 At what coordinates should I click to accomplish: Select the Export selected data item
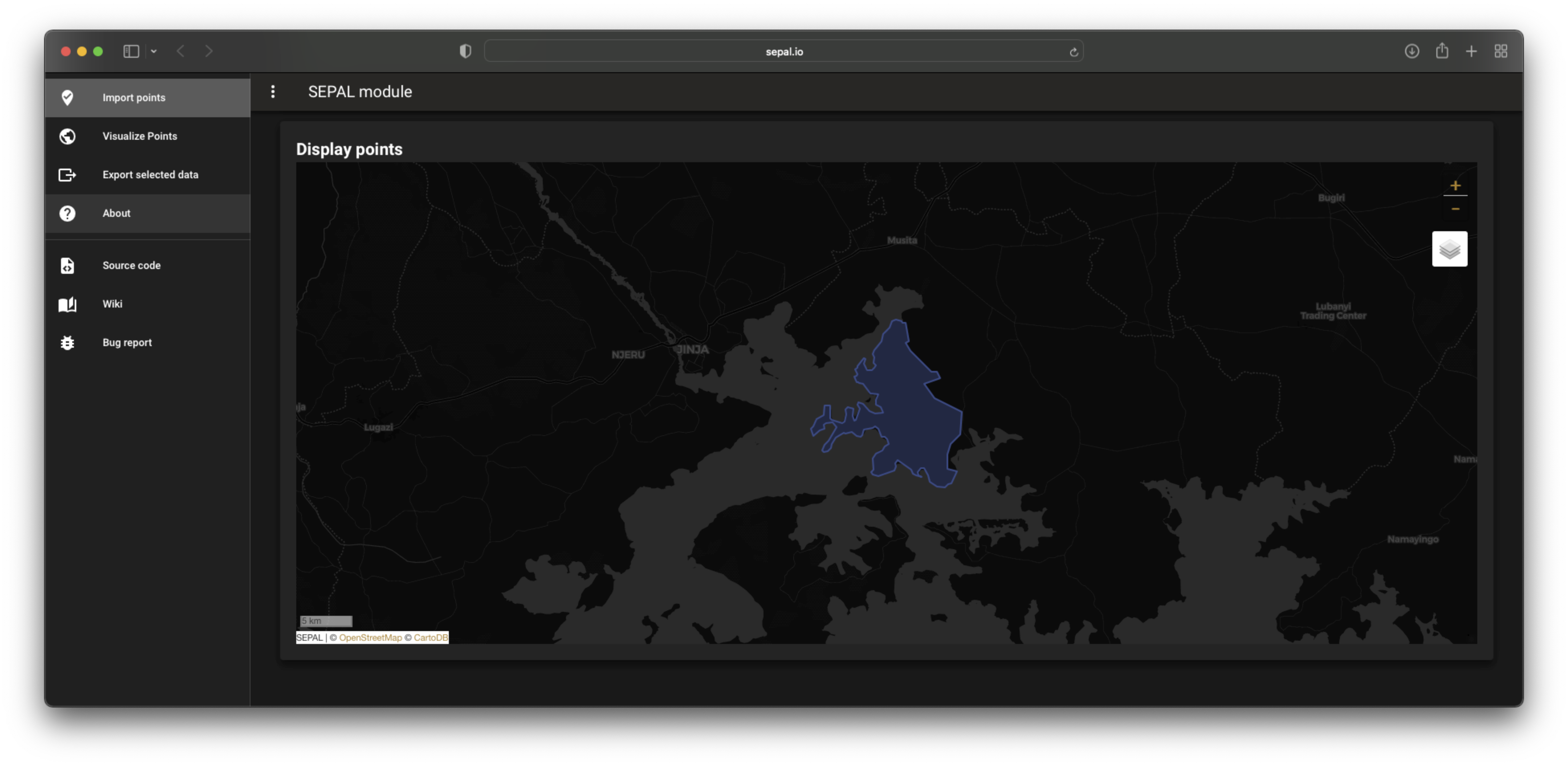(151, 175)
